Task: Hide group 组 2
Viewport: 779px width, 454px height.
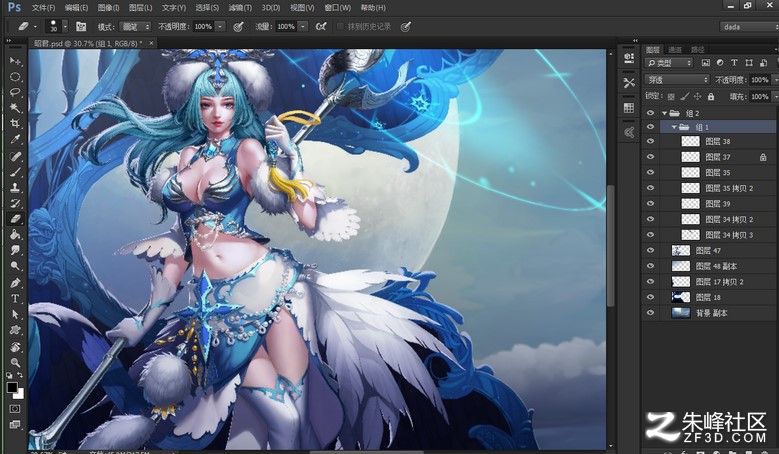Action: point(650,113)
